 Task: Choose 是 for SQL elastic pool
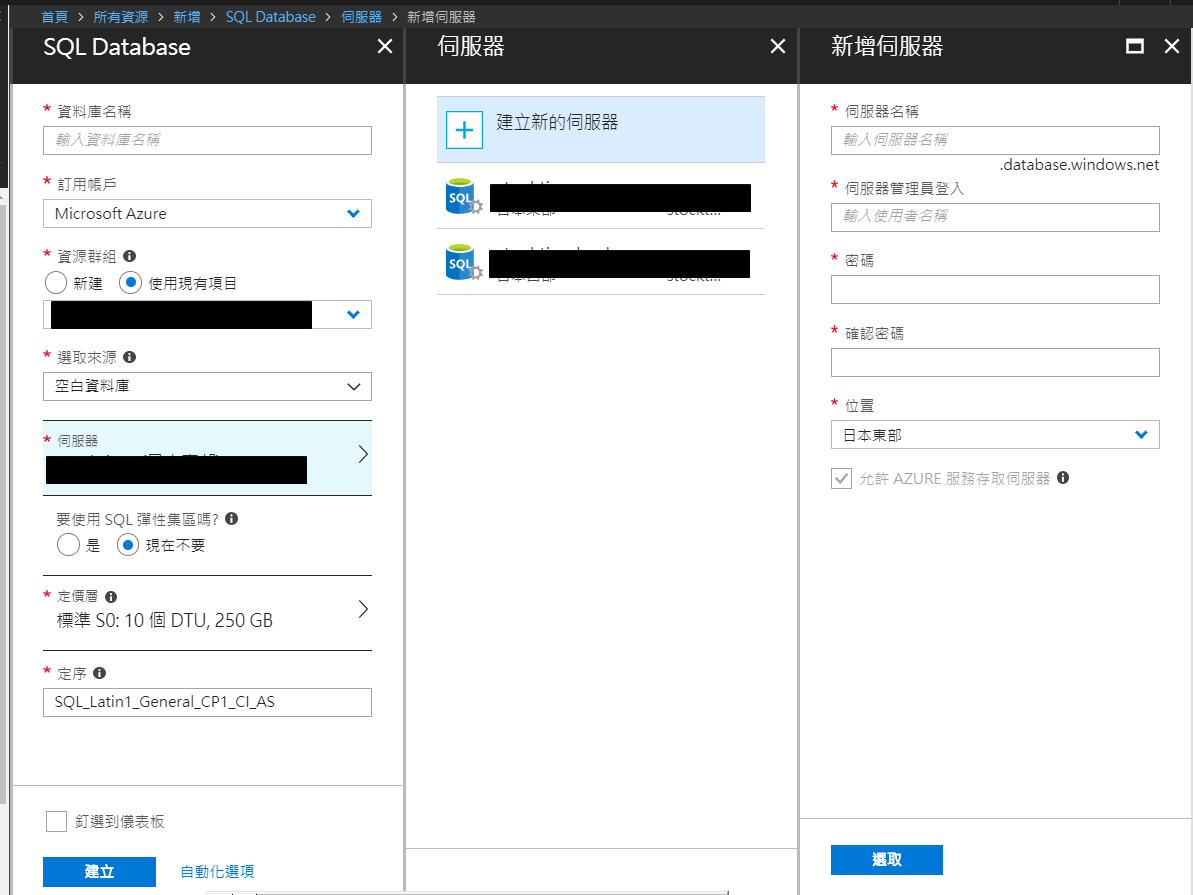click(68, 545)
